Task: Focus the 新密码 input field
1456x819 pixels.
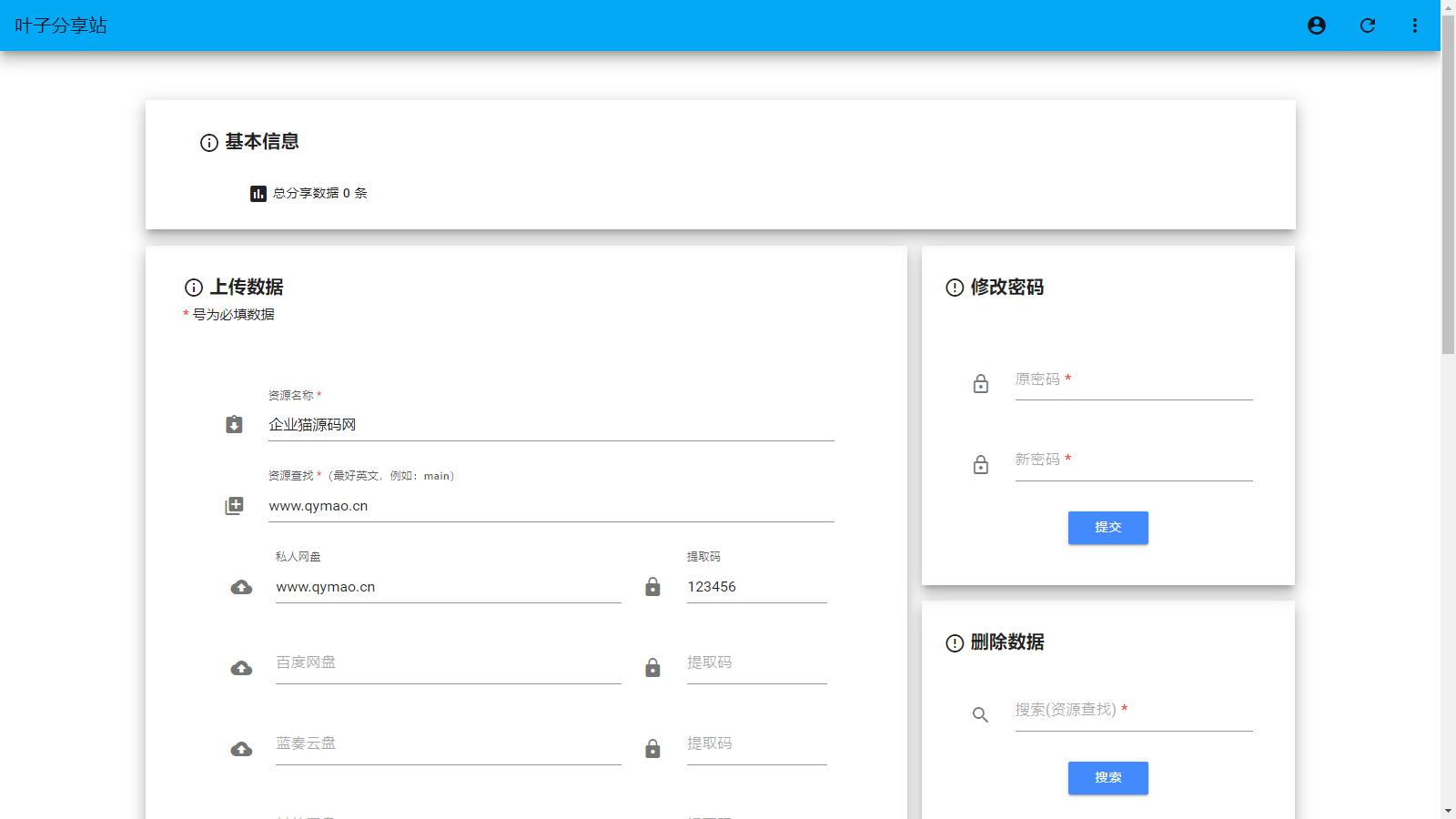Action: coord(1133,460)
